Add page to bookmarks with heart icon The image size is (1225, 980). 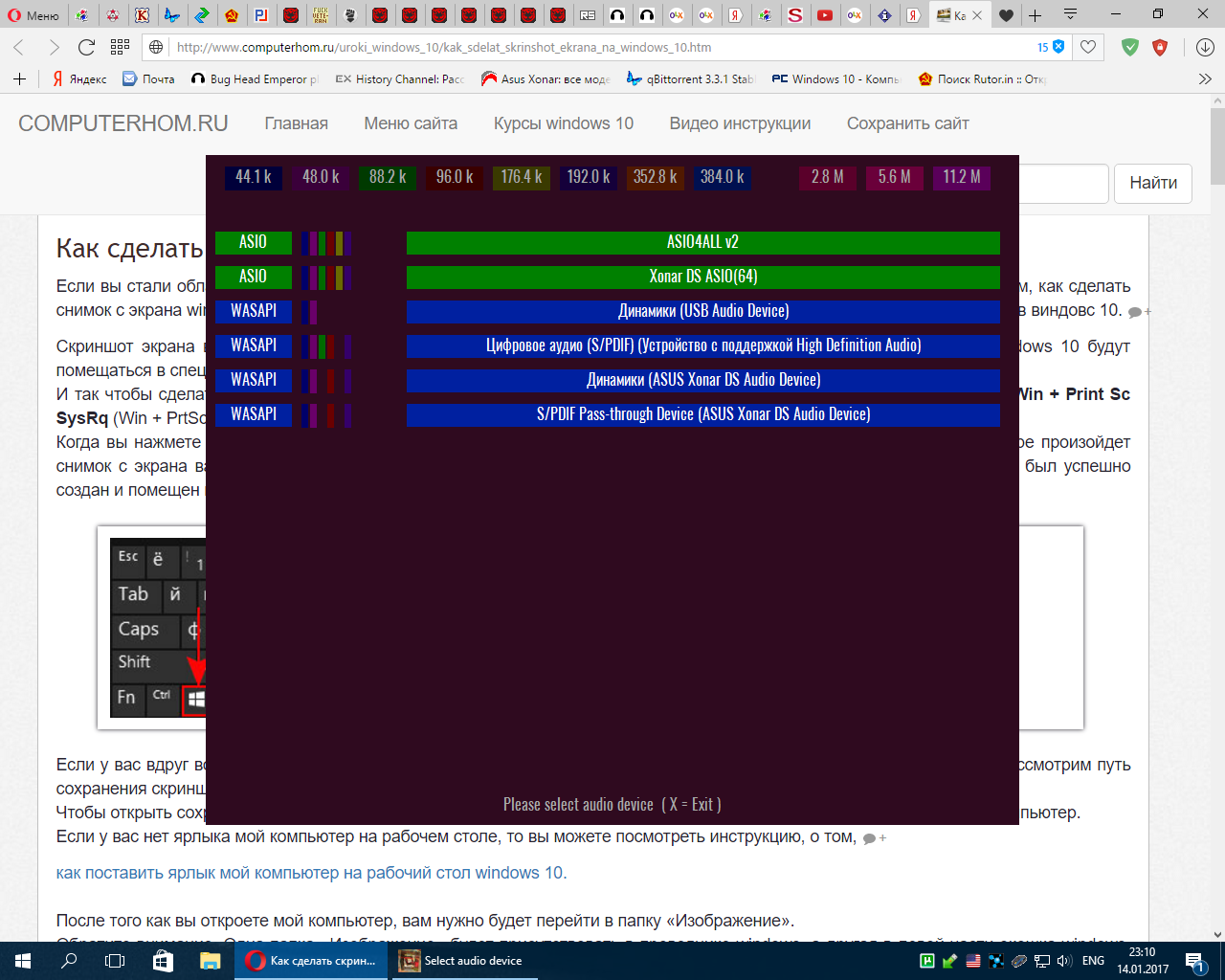tap(1088, 47)
